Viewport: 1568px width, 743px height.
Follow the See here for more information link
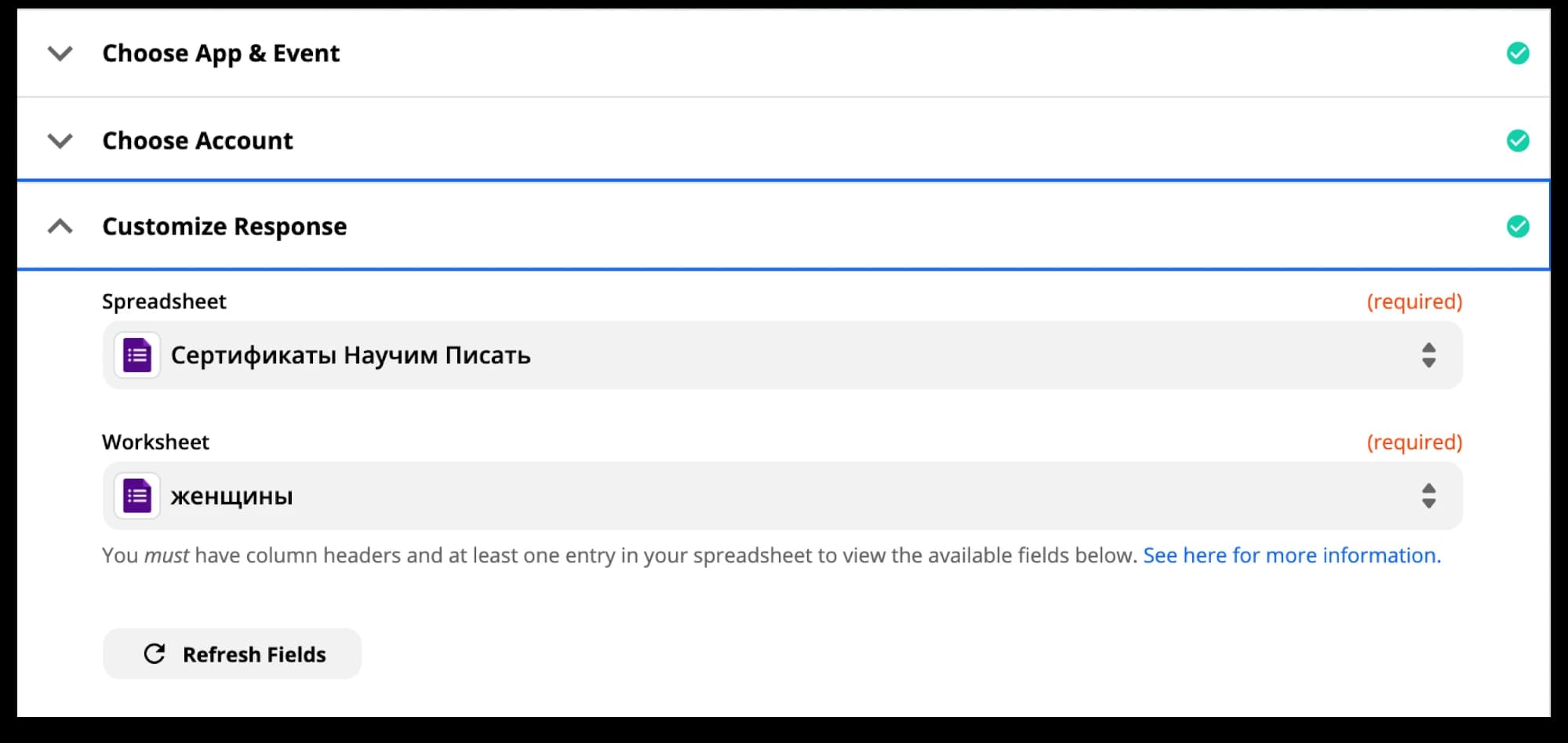[x=1291, y=555]
